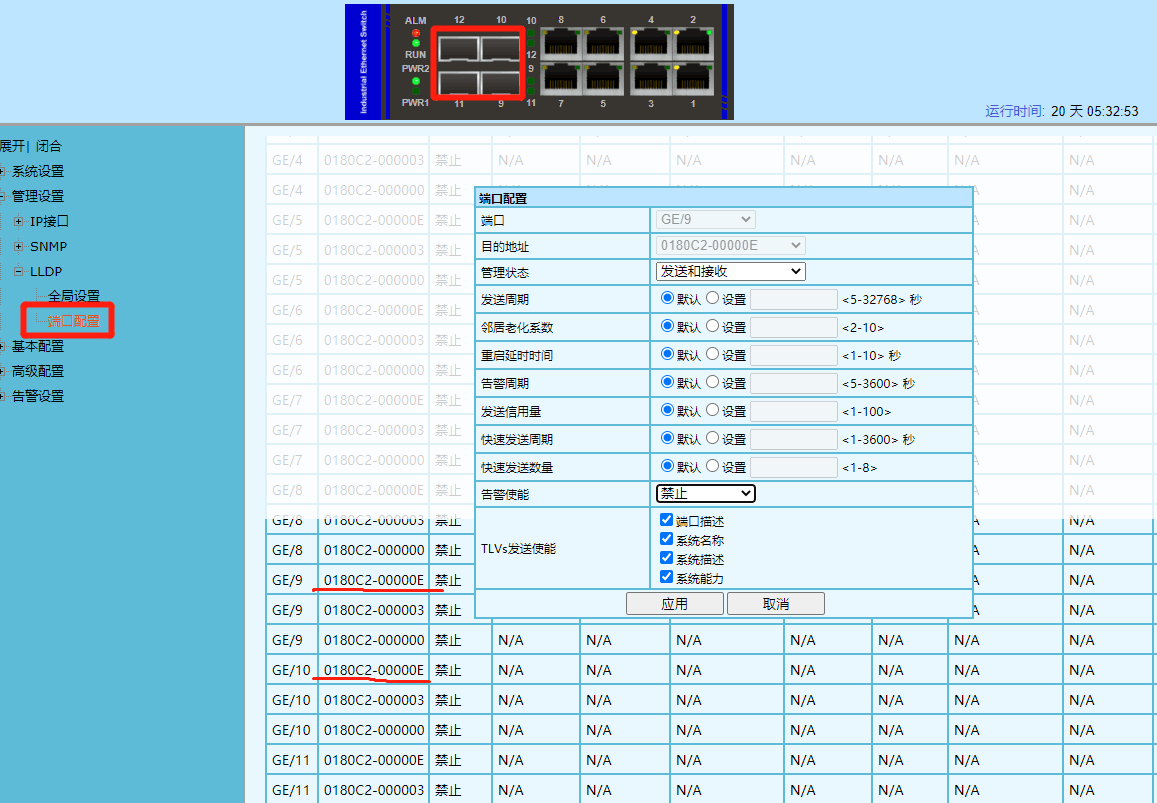Click the 取消 button
Screen dimensions: 1157x803
pos(775,604)
